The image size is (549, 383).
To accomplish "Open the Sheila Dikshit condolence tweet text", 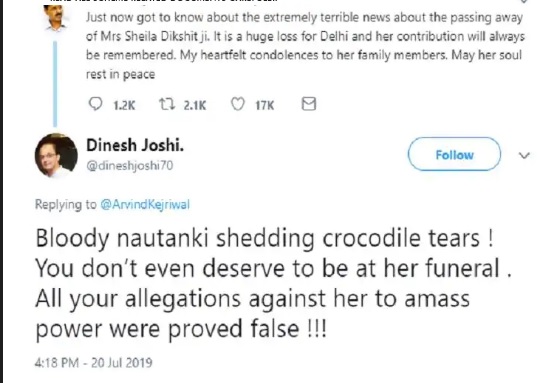I will tap(305, 46).
